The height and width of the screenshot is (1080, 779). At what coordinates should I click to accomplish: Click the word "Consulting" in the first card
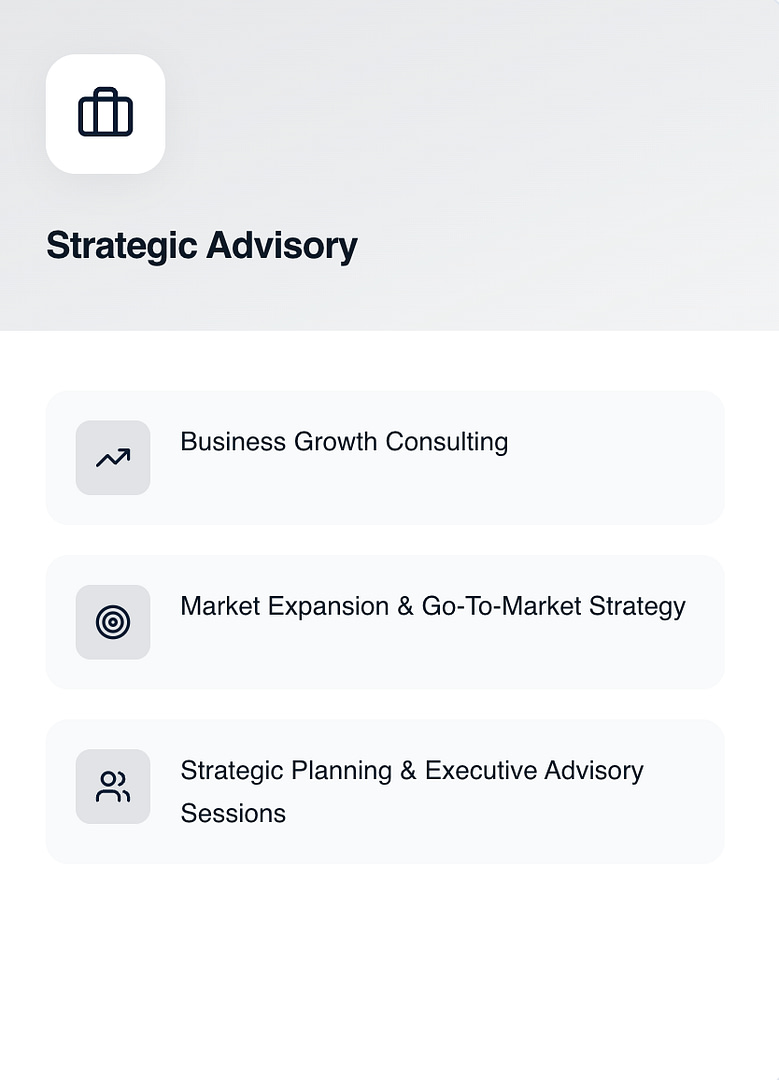pyautogui.click(x=447, y=442)
